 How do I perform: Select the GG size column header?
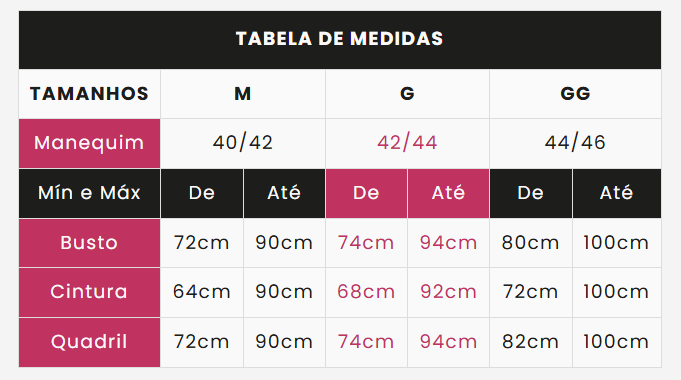575,94
